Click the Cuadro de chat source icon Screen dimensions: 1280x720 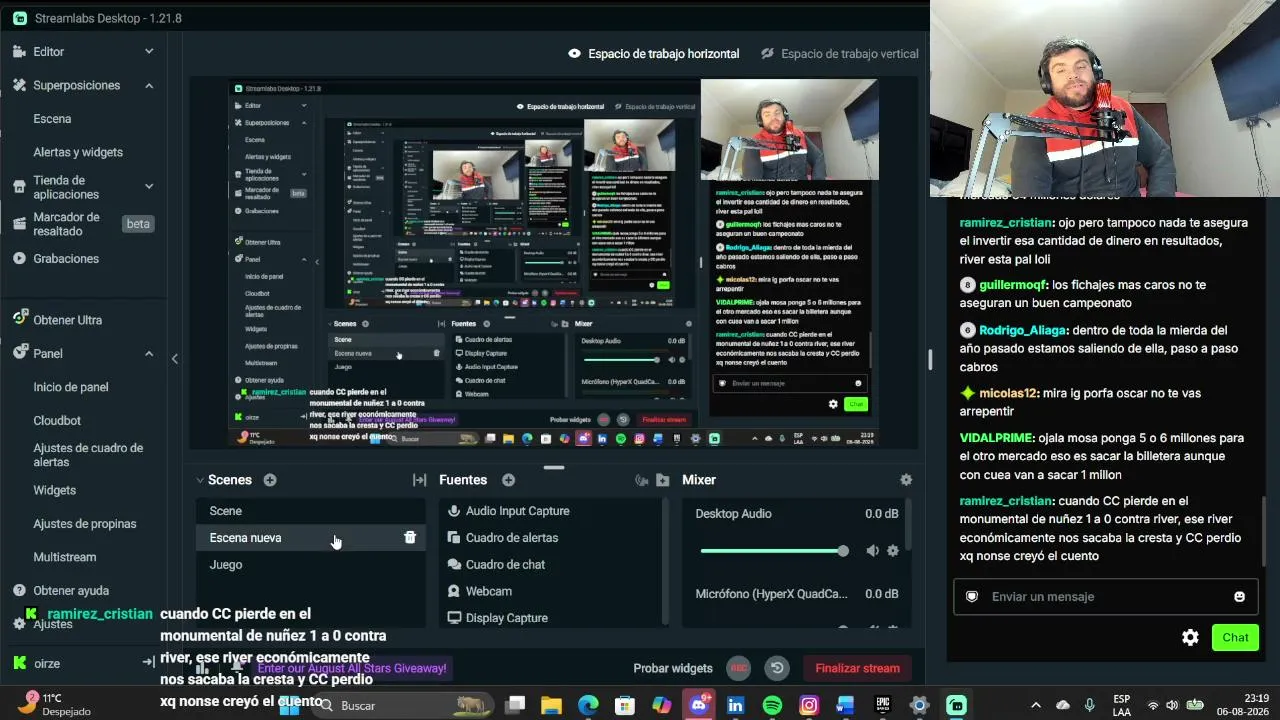tap(454, 565)
